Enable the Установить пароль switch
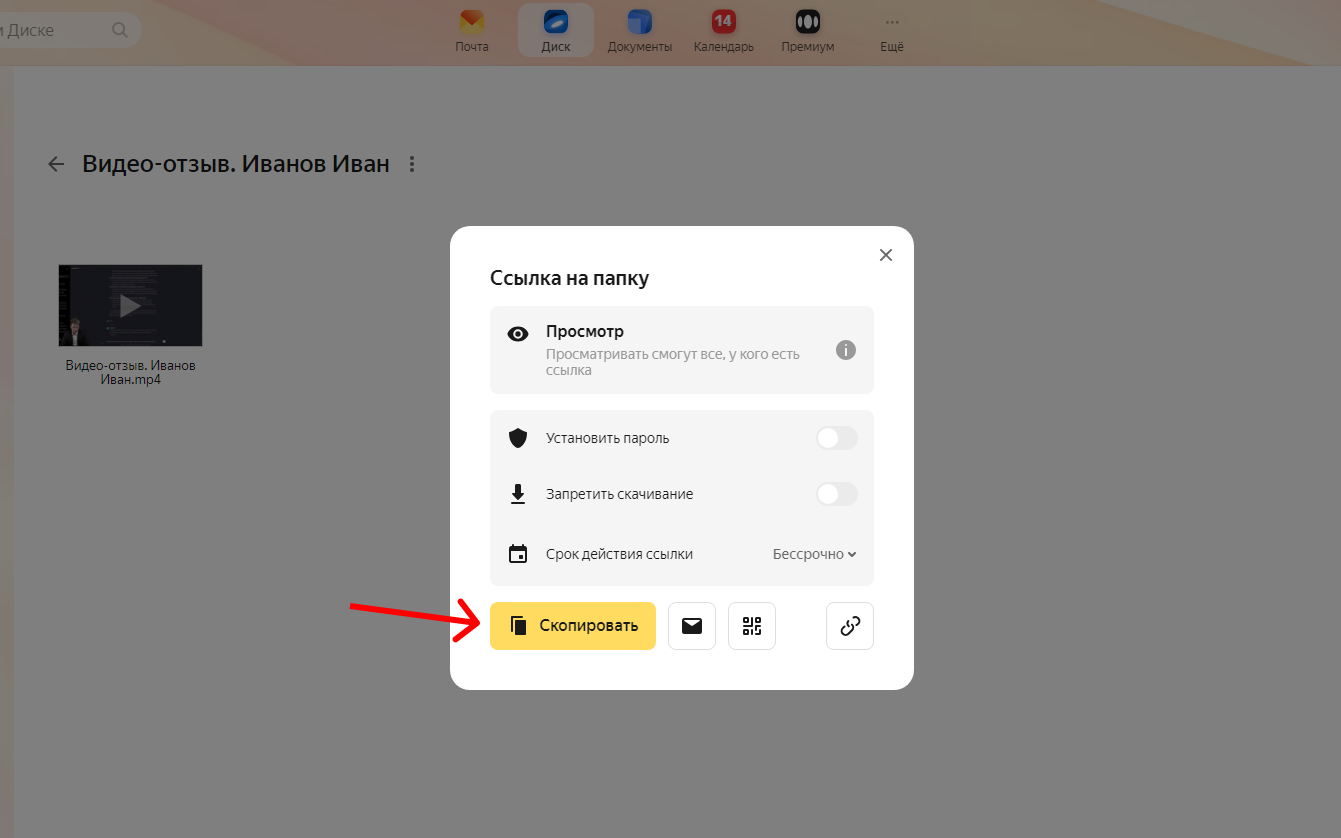The height and width of the screenshot is (838, 1341). [837, 438]
